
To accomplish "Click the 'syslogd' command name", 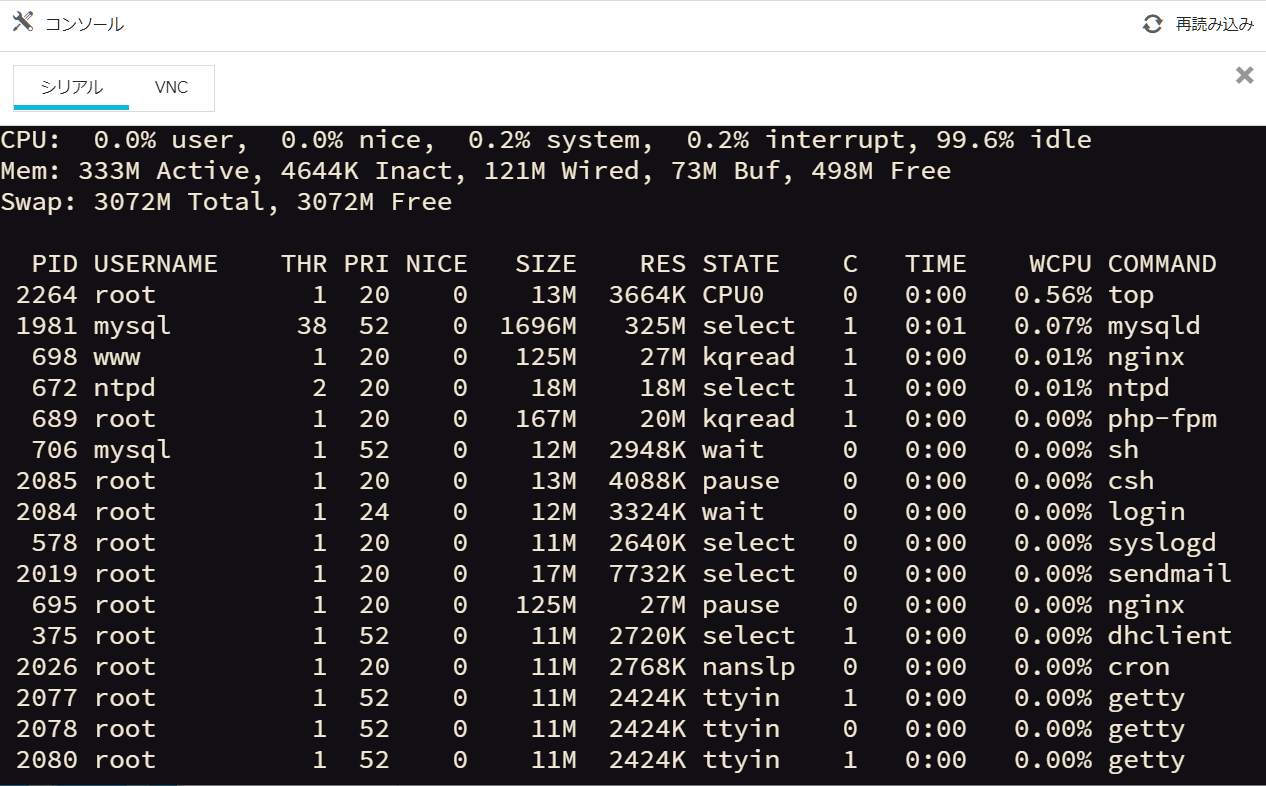I will [x=1162, y=543].
